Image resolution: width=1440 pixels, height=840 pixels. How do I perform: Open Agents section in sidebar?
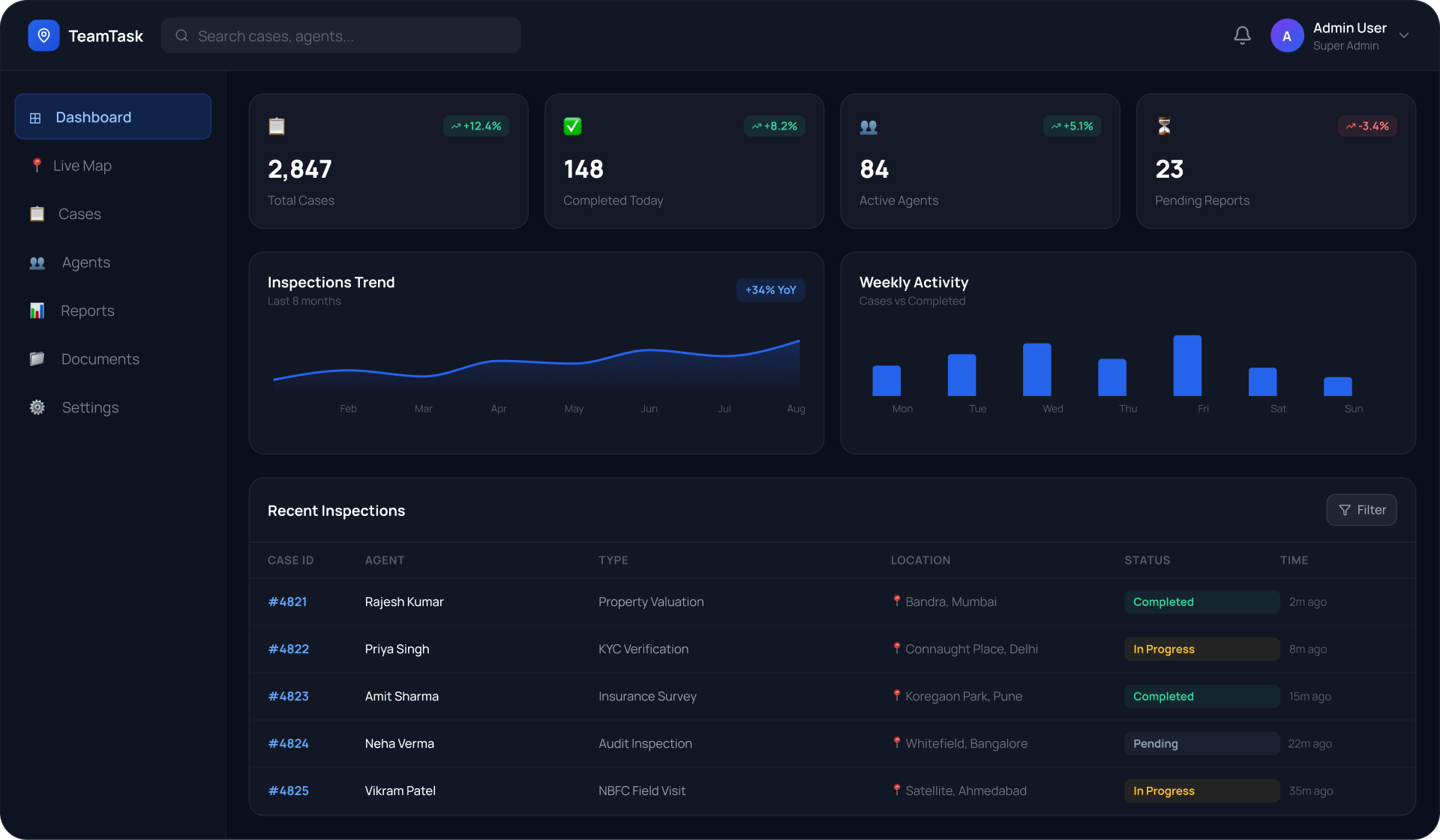pyautogui.click(x=113, y=262)
